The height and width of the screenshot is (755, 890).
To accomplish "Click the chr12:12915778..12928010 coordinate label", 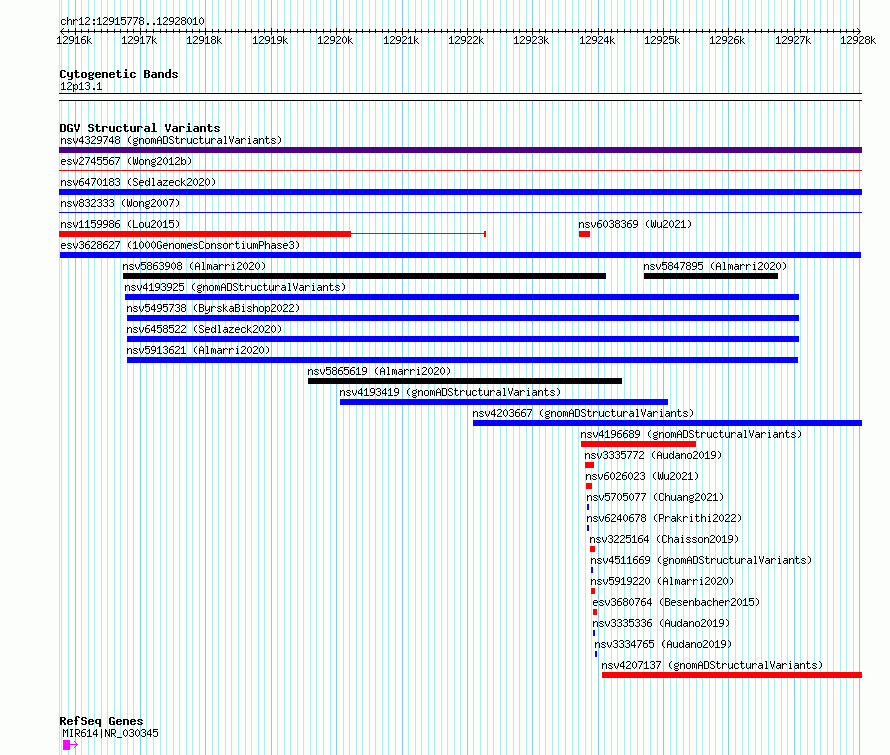I will click(132, 22).
